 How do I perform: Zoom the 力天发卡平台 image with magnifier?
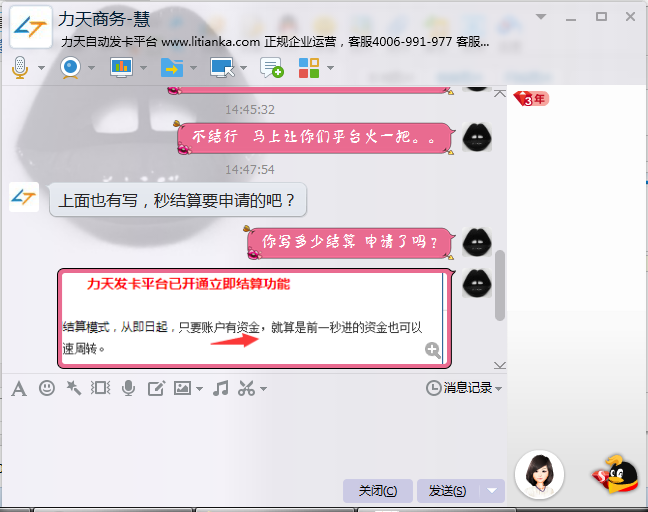pyautogui.click(x=433, y=350)
